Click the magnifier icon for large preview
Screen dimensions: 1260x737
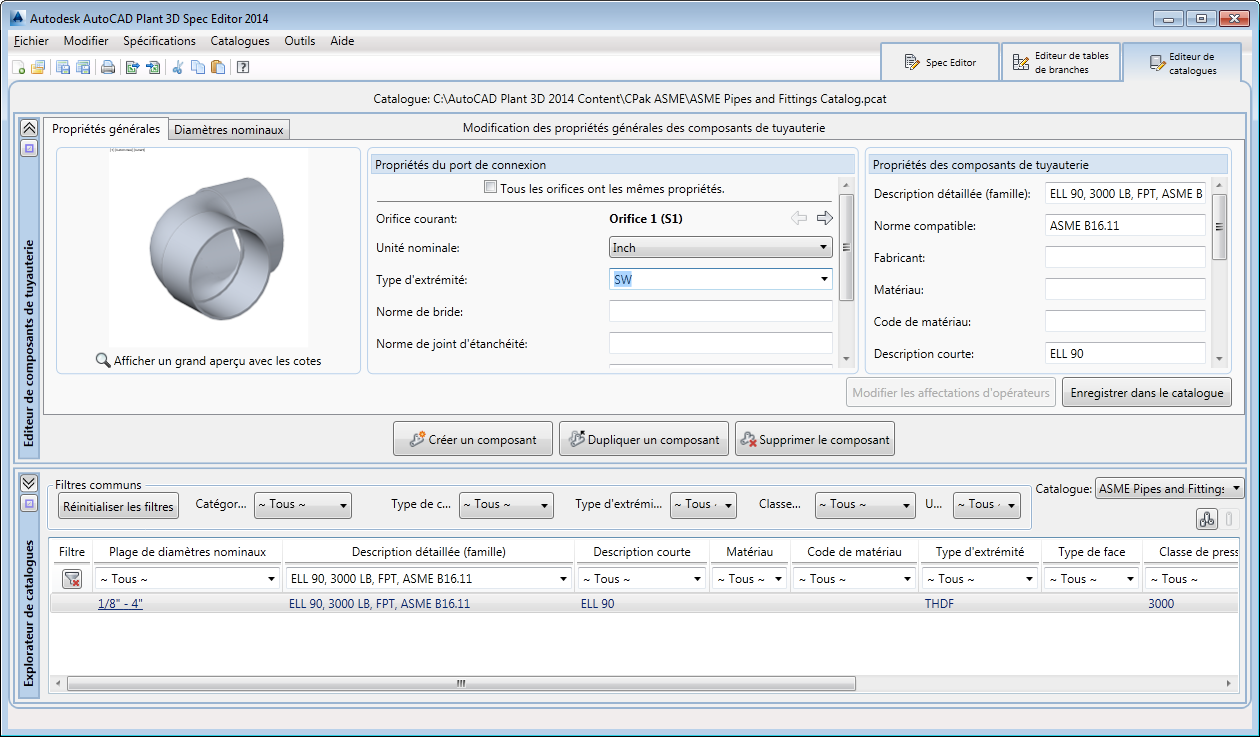tap(103, 361)
